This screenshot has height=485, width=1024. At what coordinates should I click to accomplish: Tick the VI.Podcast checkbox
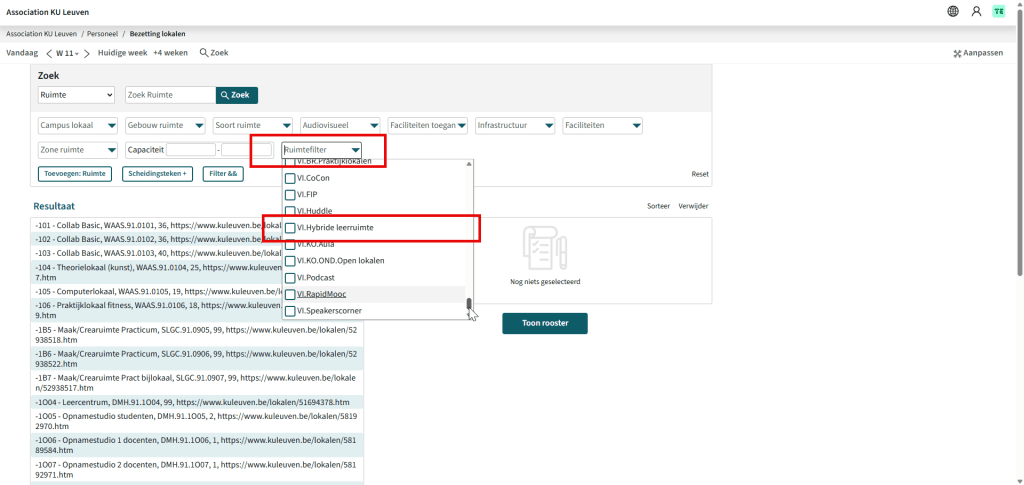290,277
